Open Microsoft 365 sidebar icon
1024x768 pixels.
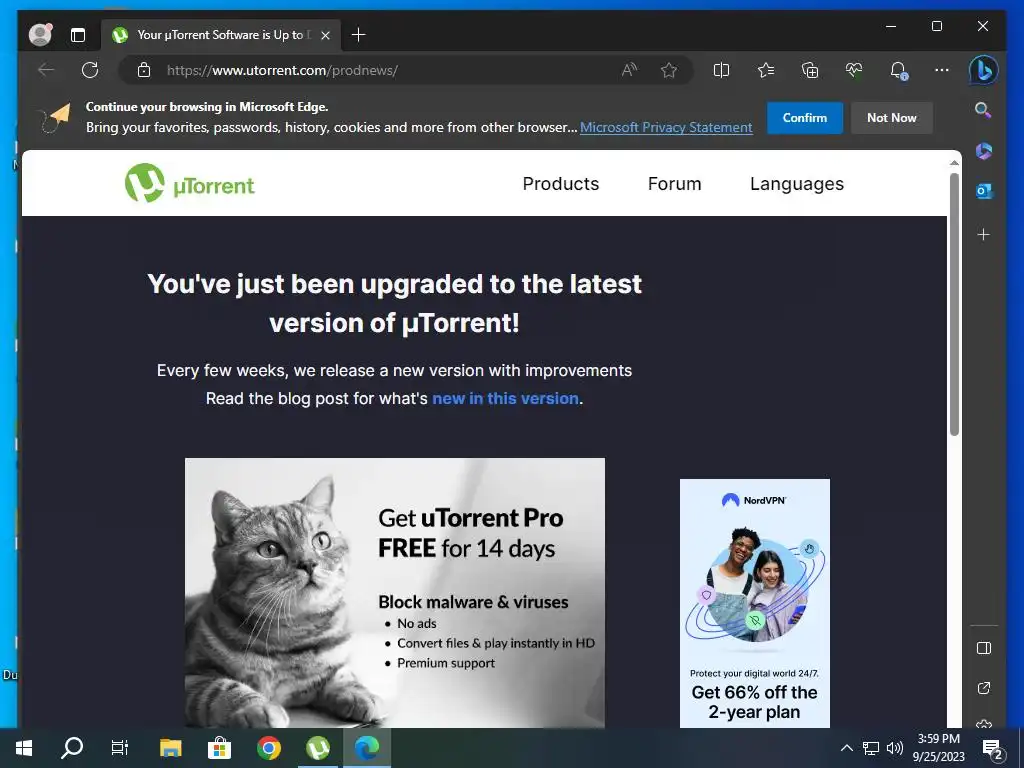[984, 152]
